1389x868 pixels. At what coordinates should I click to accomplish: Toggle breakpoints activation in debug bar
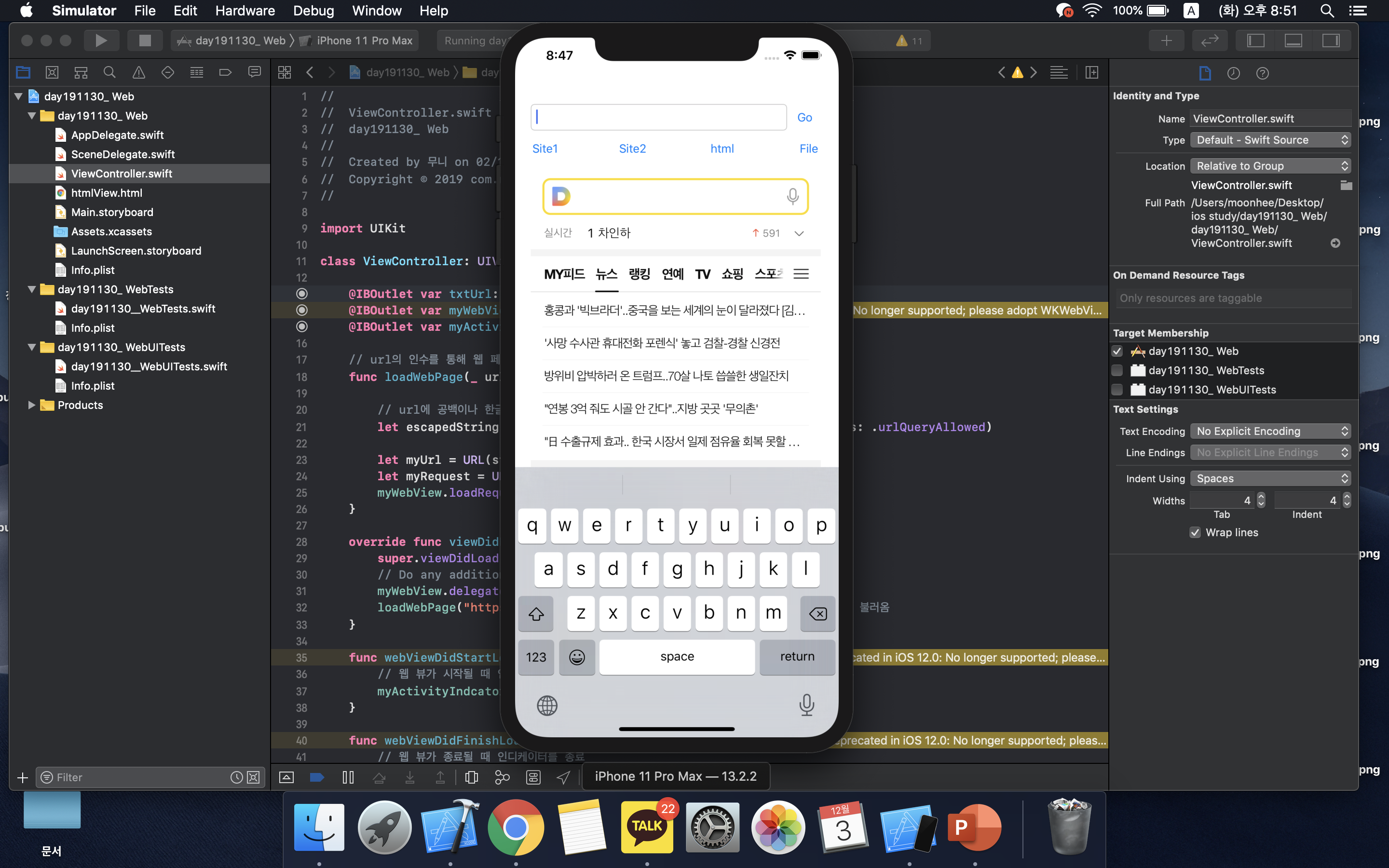click(x=317, y=777)
